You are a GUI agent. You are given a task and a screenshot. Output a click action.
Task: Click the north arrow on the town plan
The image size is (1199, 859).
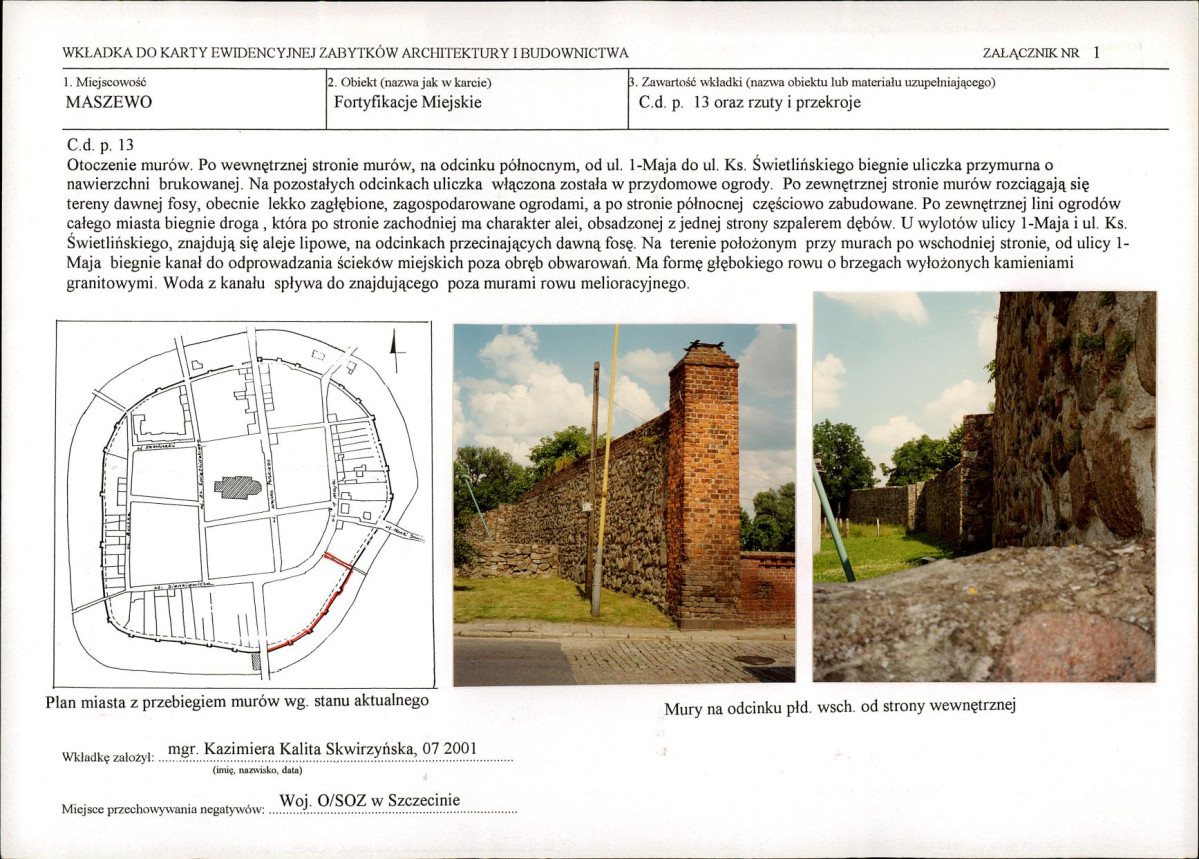pos(396,350)
